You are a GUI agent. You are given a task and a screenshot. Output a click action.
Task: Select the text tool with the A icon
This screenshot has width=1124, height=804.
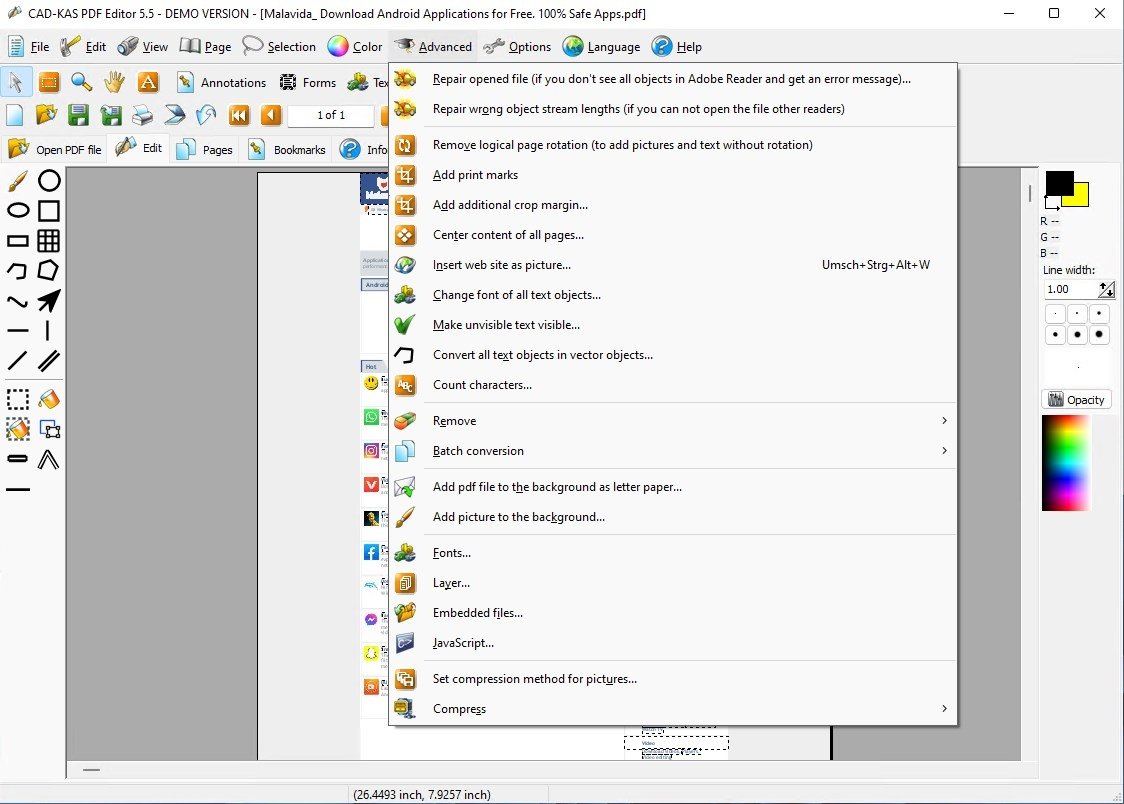(x=146, y=82)
